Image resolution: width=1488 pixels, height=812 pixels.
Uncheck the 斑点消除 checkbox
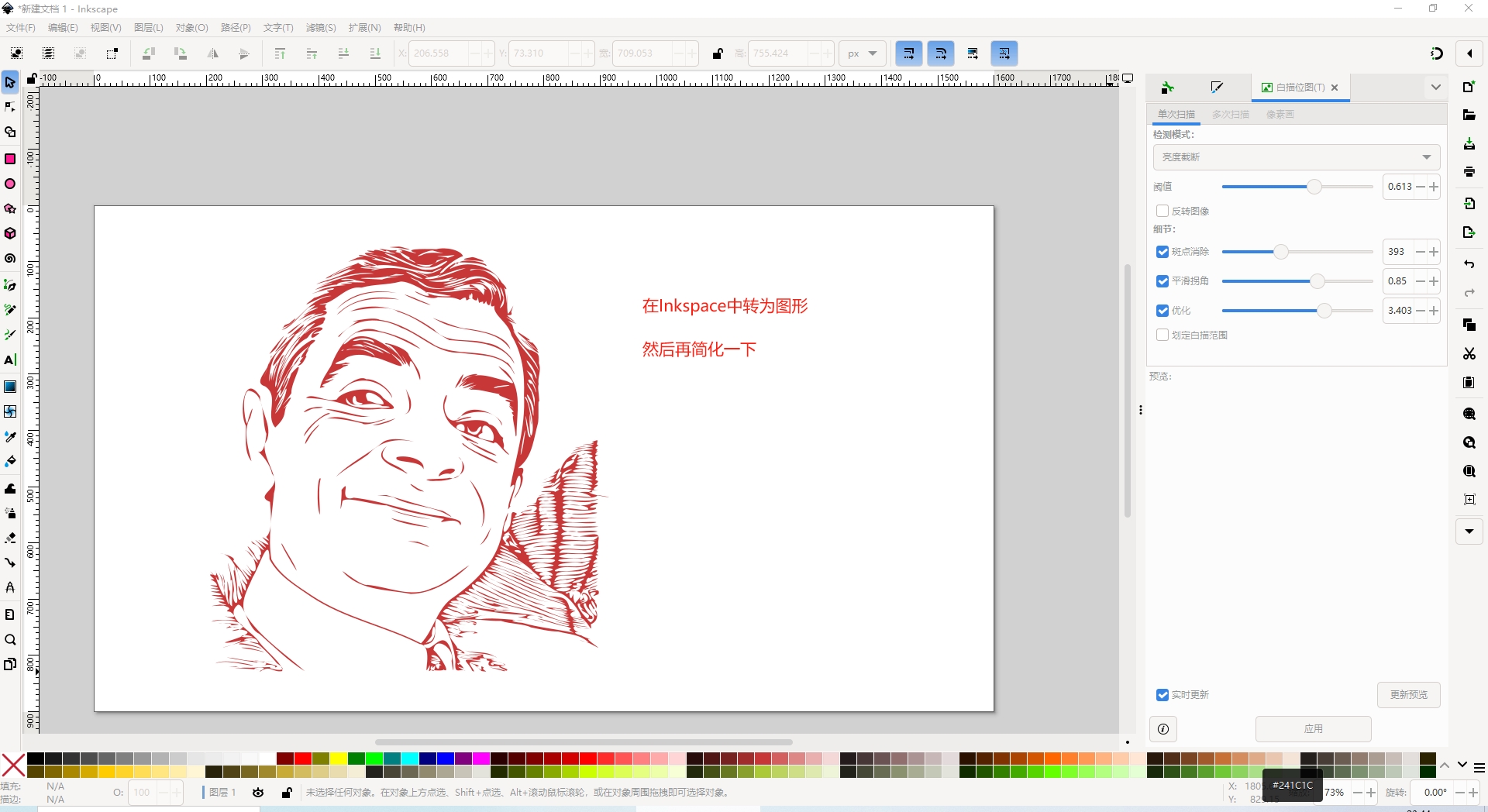click(x=1162, y=252)
